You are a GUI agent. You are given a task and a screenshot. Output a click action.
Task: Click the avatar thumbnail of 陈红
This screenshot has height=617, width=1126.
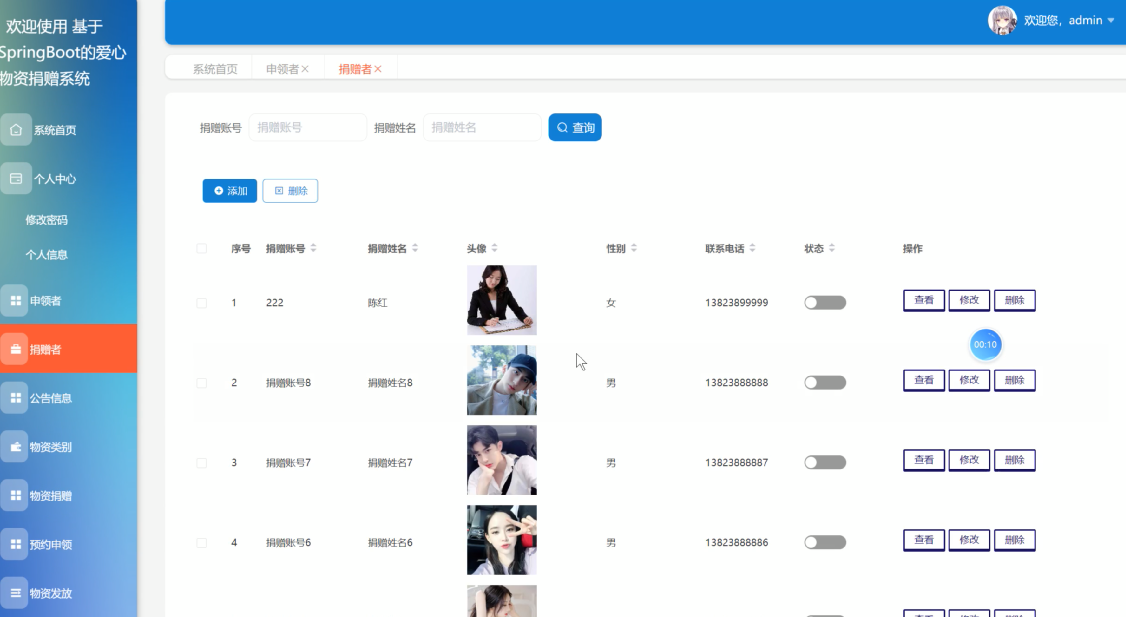[x=501, y=300]
